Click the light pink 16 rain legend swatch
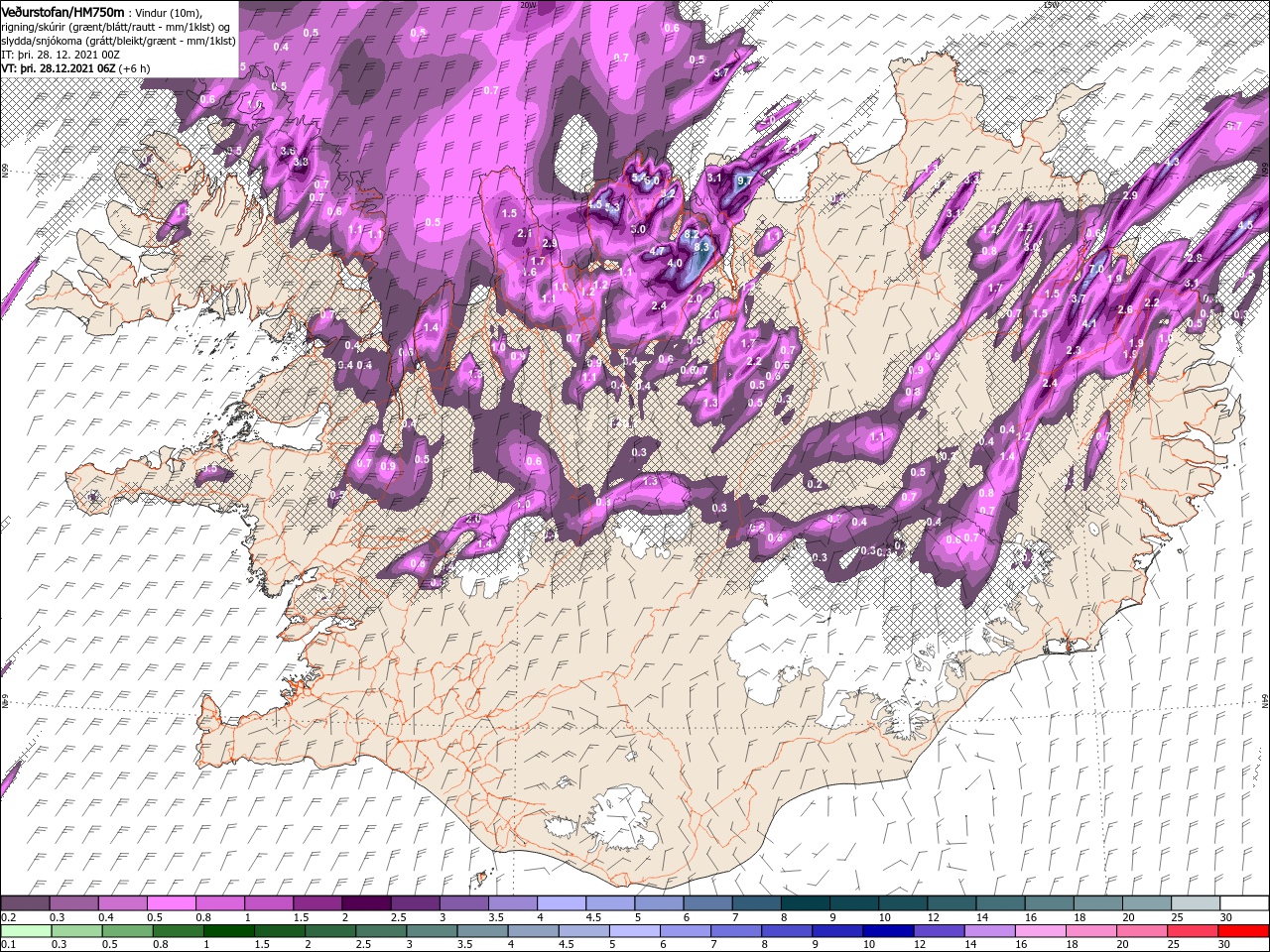The width and height of the screenshot is (1270, 952). point(1039,931)
